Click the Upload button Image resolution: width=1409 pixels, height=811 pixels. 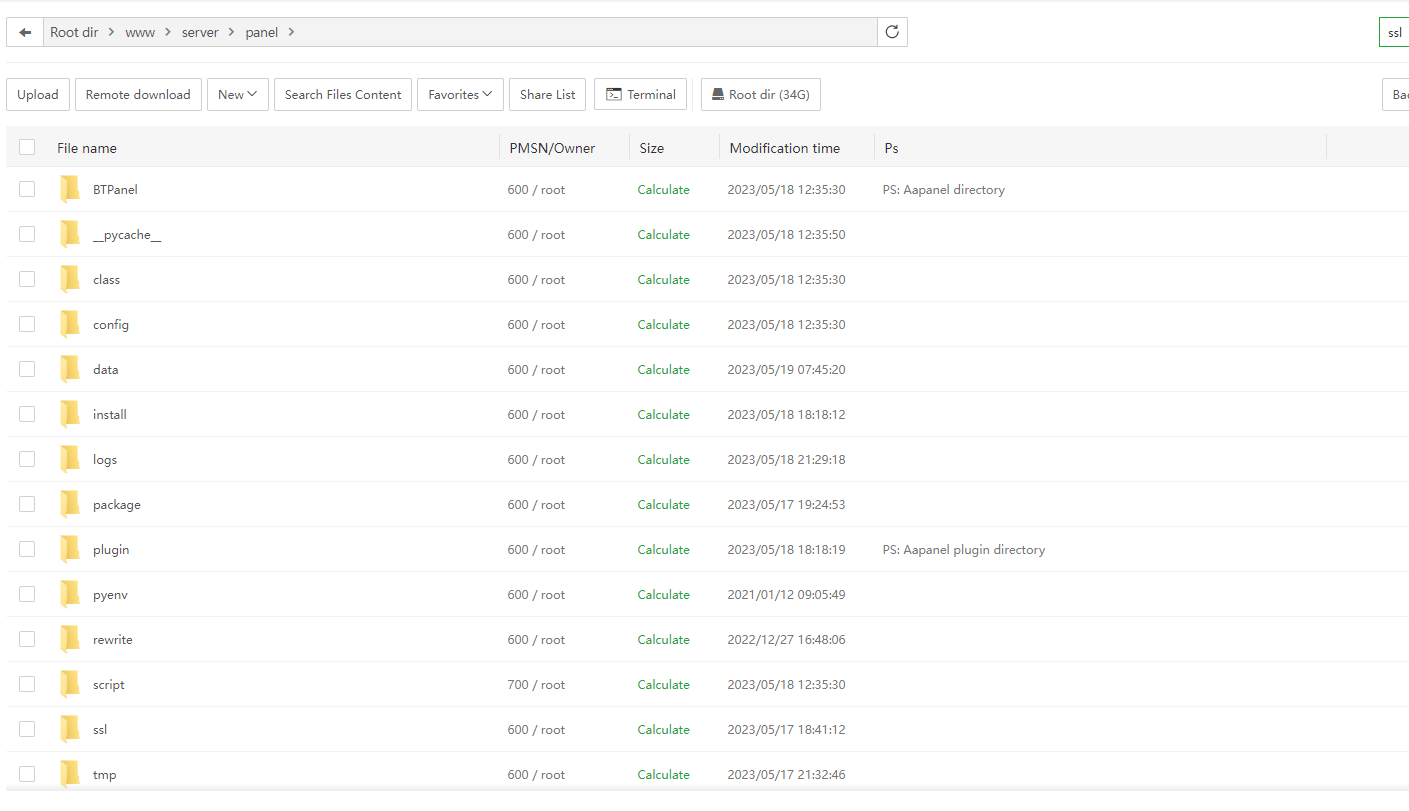coord(38,95)
